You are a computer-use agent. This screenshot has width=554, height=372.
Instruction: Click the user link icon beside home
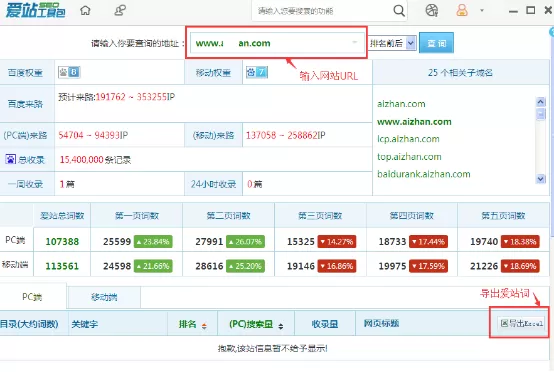(x=120, y=10)
